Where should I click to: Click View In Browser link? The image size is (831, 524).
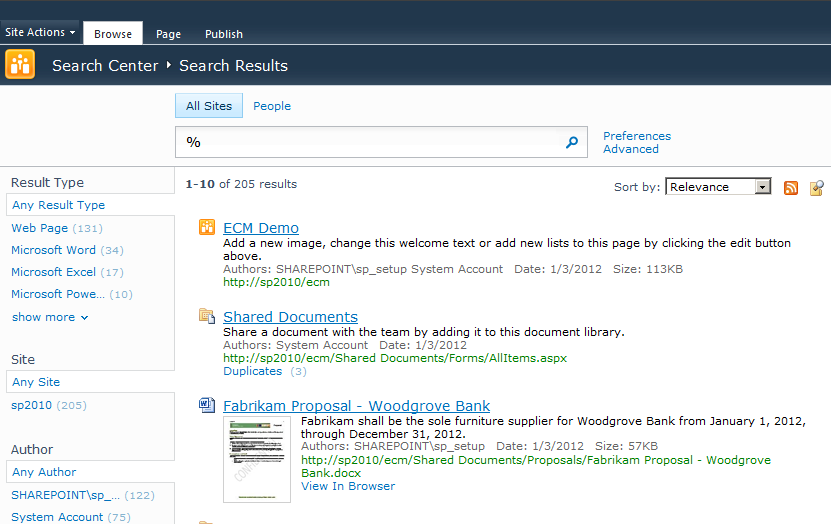point(348,486)
